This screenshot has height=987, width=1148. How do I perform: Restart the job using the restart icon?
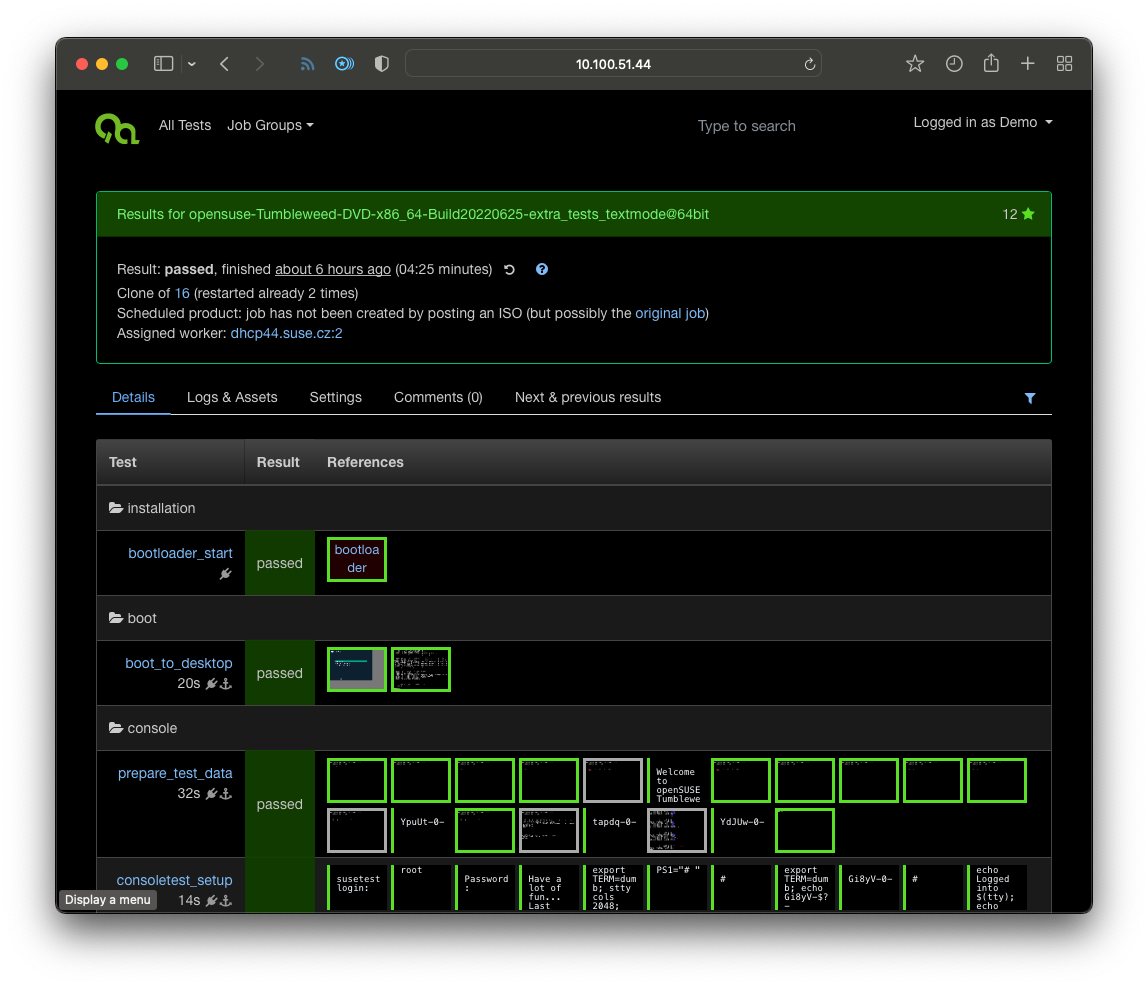click(x=510, y=269)
